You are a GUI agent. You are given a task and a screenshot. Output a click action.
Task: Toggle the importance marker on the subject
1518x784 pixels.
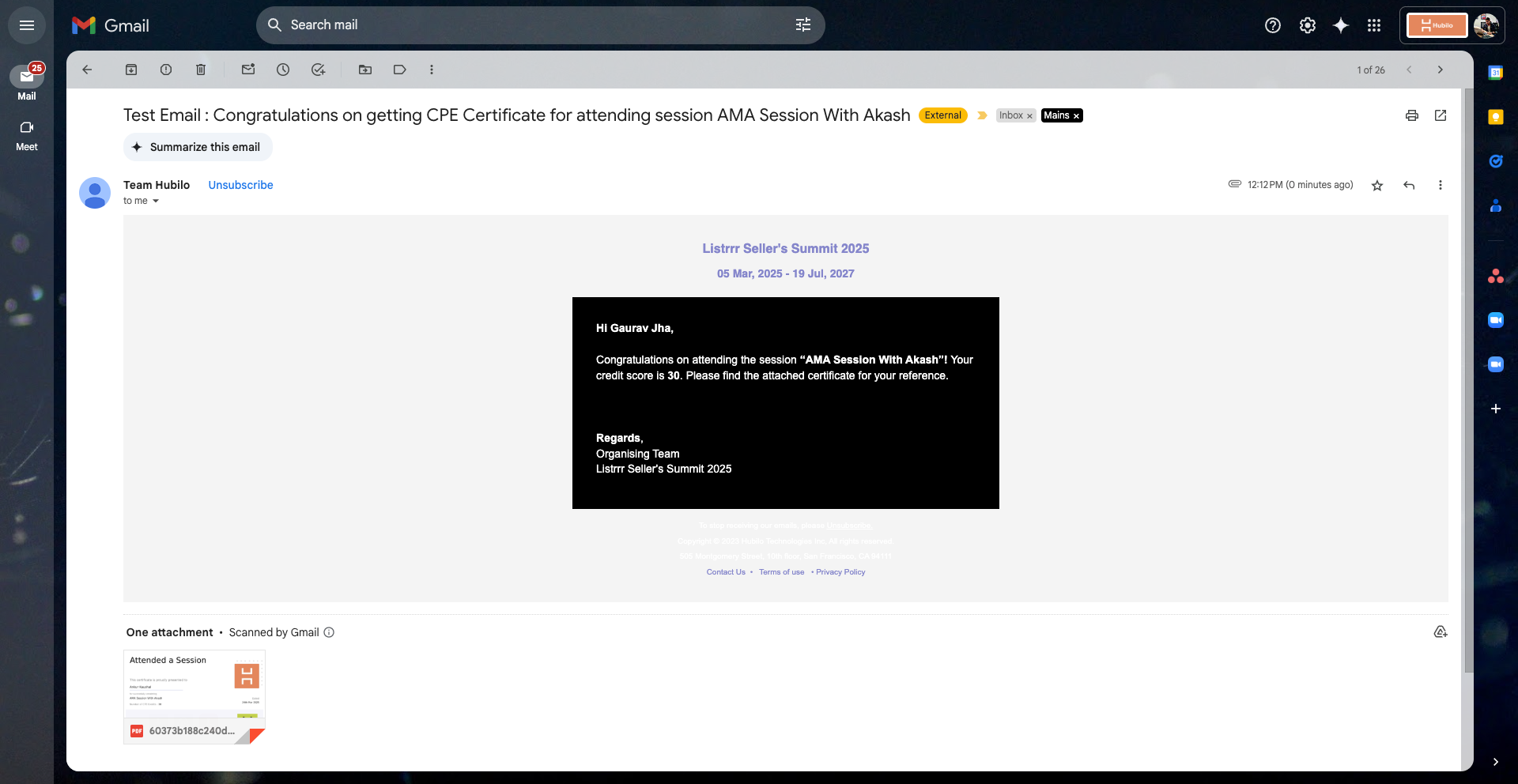[x=982, y=115]
